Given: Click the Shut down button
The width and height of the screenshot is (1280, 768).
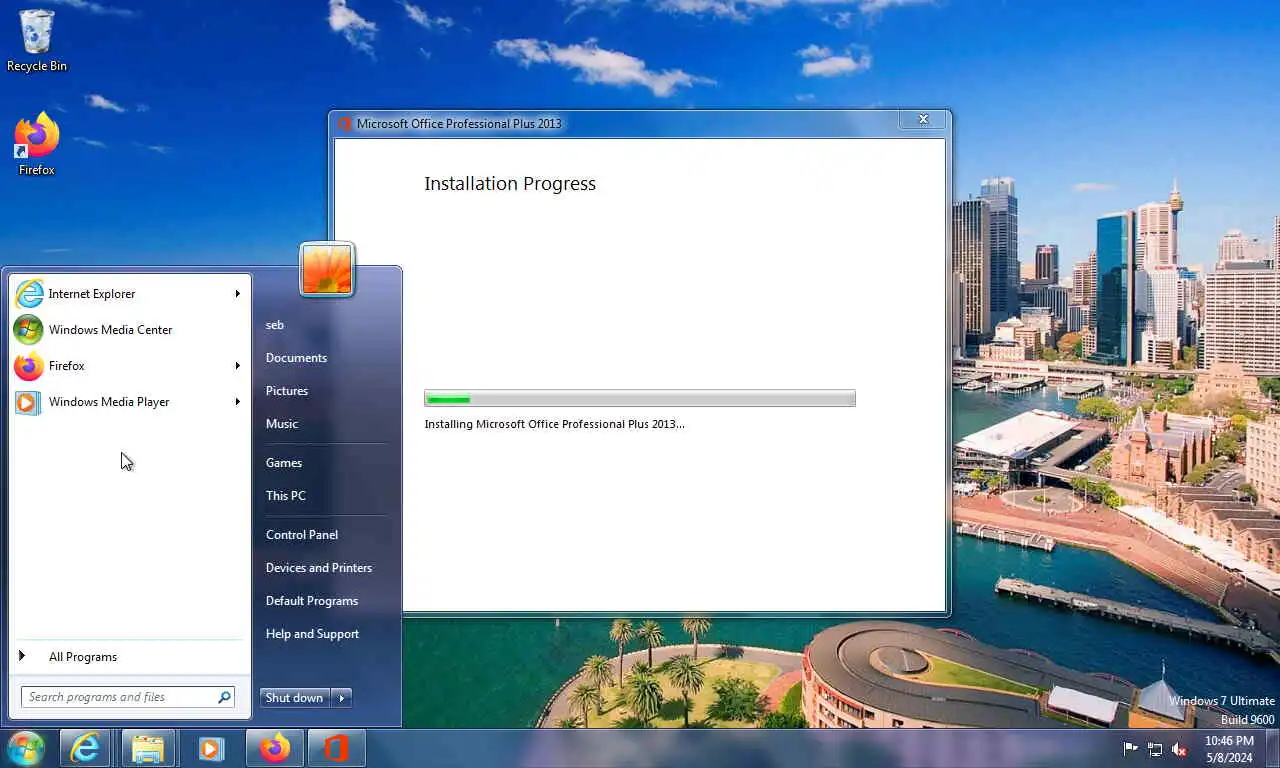Looking at the screenshot, I should [295, 698].
